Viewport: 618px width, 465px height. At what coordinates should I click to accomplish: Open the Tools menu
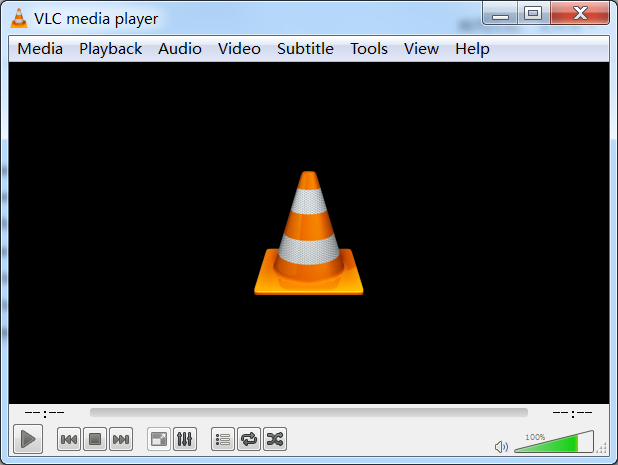pyautogui.click(x=369, y=49)
